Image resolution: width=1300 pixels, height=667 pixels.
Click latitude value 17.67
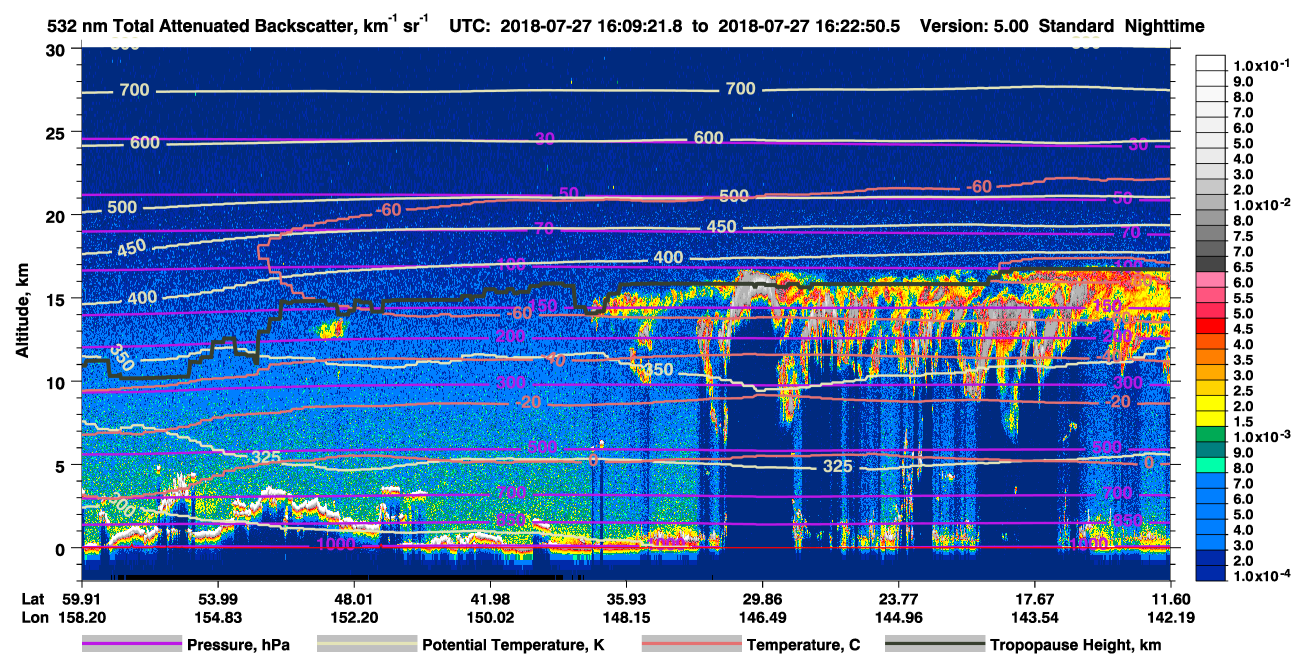point(1035,598)
